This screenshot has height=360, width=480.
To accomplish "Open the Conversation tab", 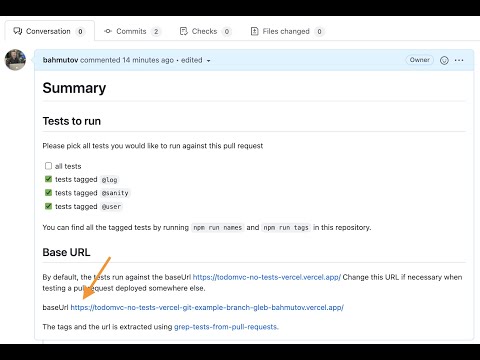I will (49, 31).
